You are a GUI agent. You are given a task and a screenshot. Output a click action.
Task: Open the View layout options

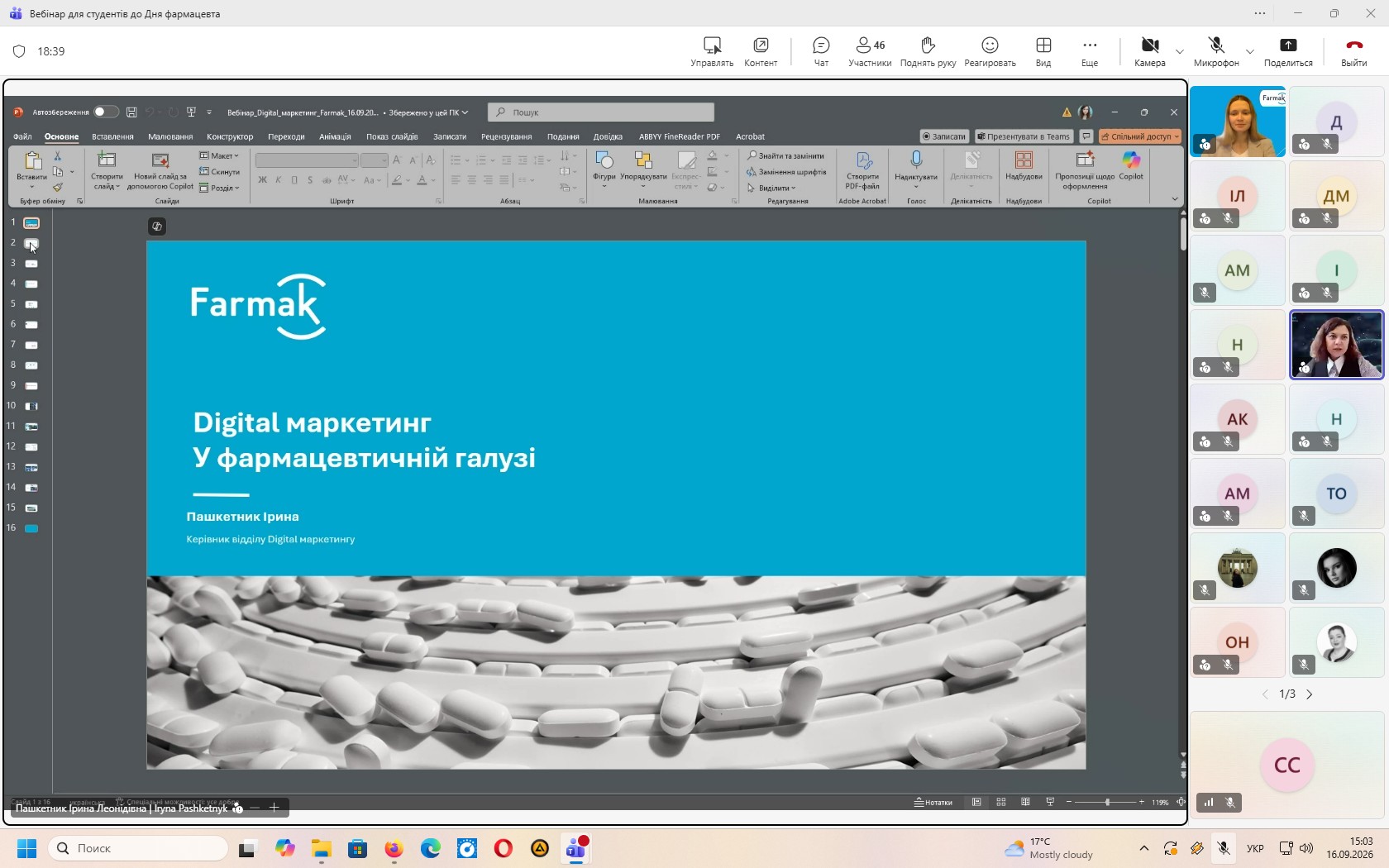pos(1043,51)
